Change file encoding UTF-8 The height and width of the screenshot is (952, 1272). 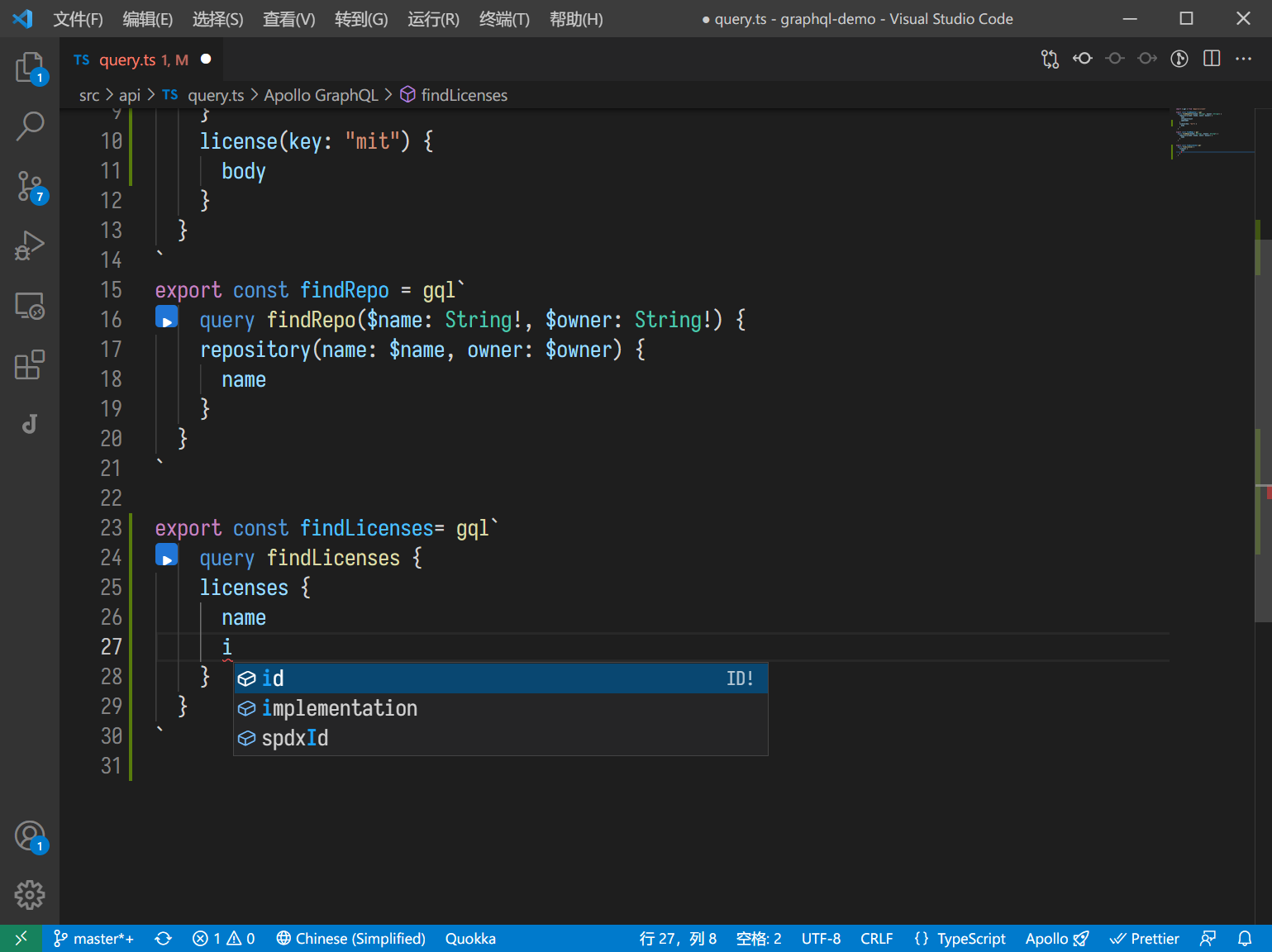821,938
